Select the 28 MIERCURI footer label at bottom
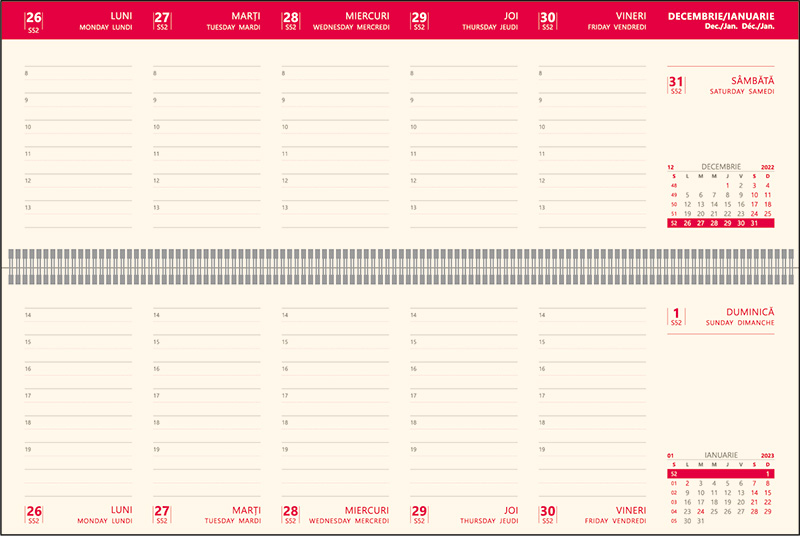The image size is (800, 536). (336, 514)
